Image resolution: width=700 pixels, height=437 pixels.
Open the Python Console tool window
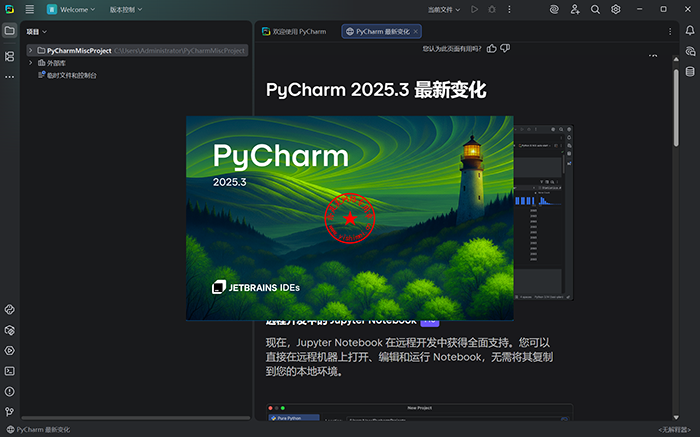[9, 310]
